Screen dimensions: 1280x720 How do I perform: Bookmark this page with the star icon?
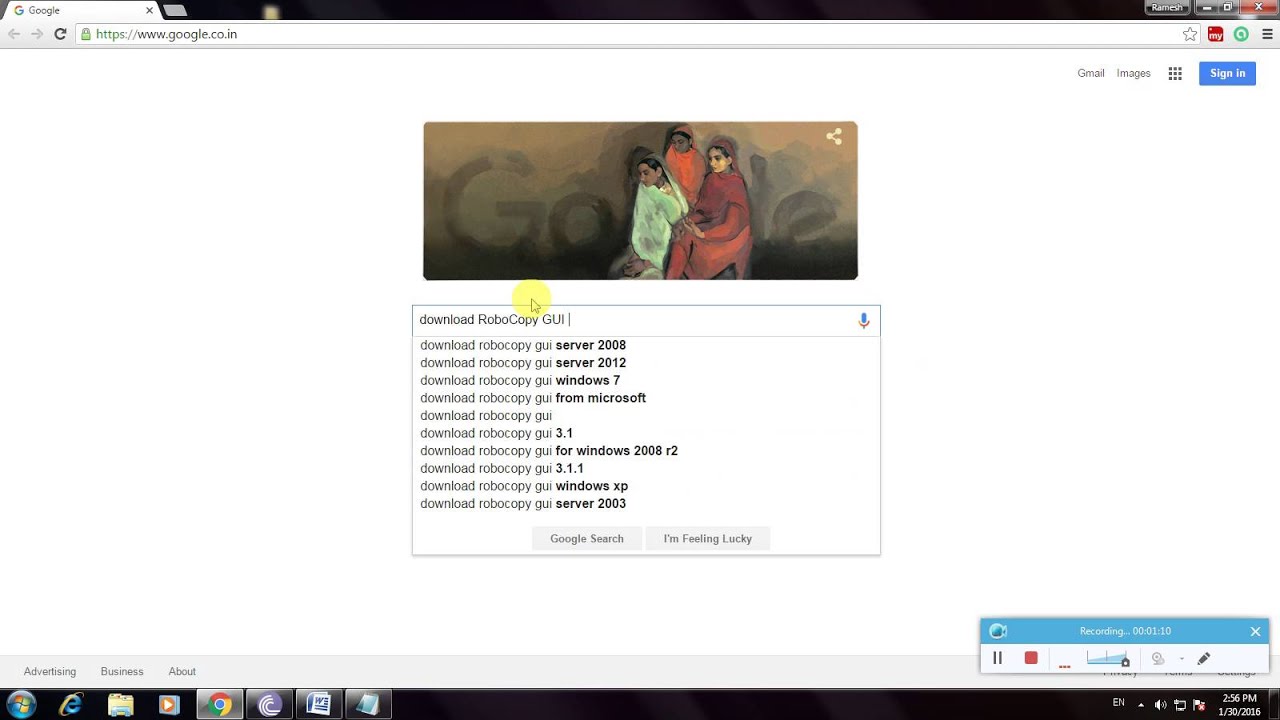1190,34
